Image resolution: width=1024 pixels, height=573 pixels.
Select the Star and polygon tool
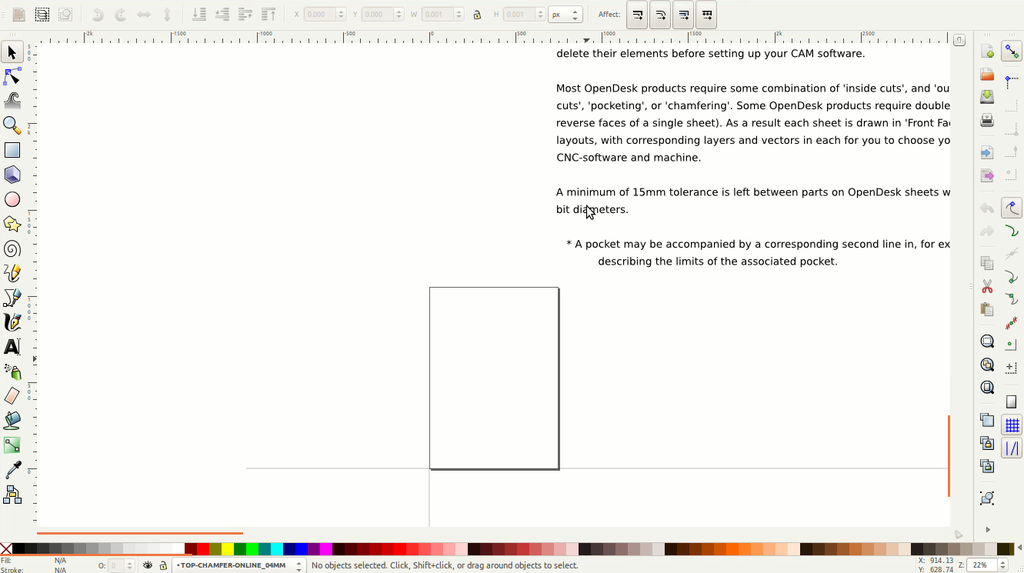pos(12,224)
